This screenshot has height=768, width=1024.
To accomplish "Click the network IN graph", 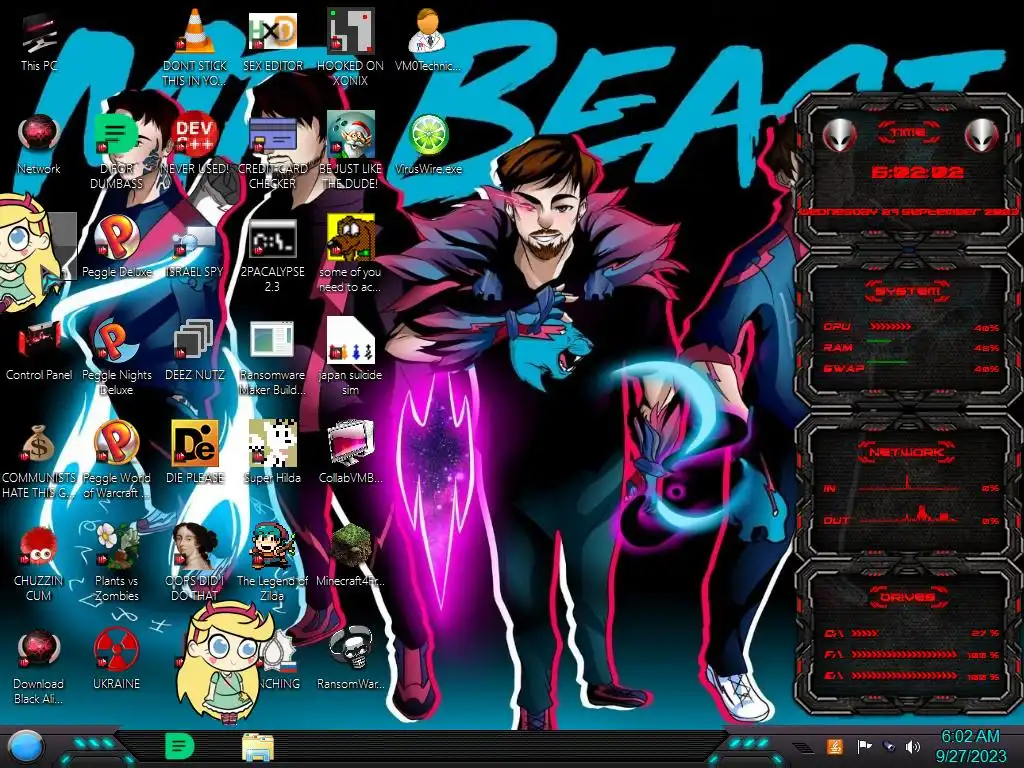I will point(907,484).
